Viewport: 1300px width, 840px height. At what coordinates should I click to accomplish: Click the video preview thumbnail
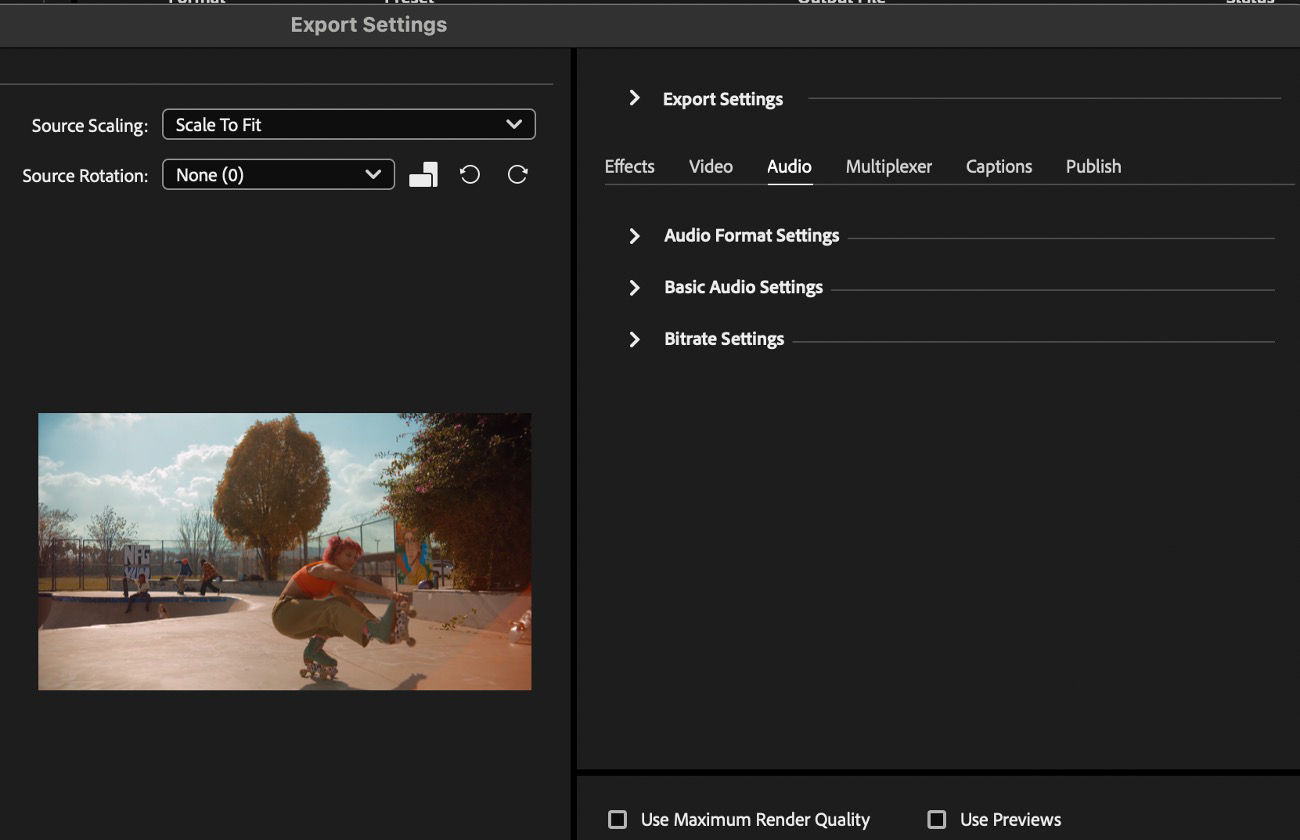[x=284, y=551]
